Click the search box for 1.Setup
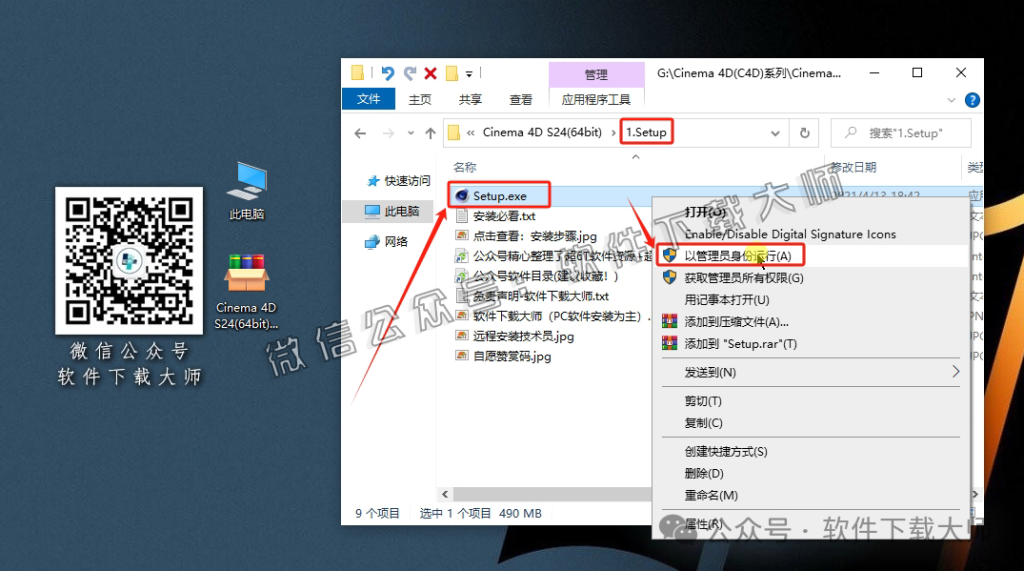The height and width of the screenshot is (571, 1024). pyautogui.click(x=901, y=133)
